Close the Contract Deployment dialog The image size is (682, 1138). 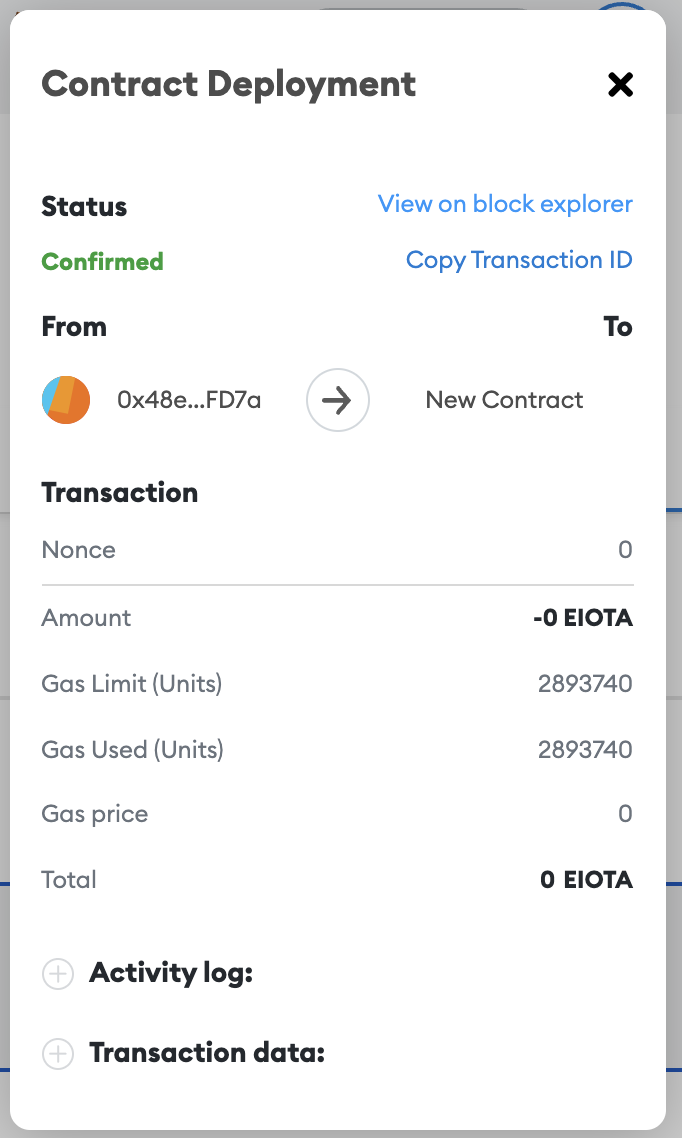pyautogui.click(x=620, y=85)
